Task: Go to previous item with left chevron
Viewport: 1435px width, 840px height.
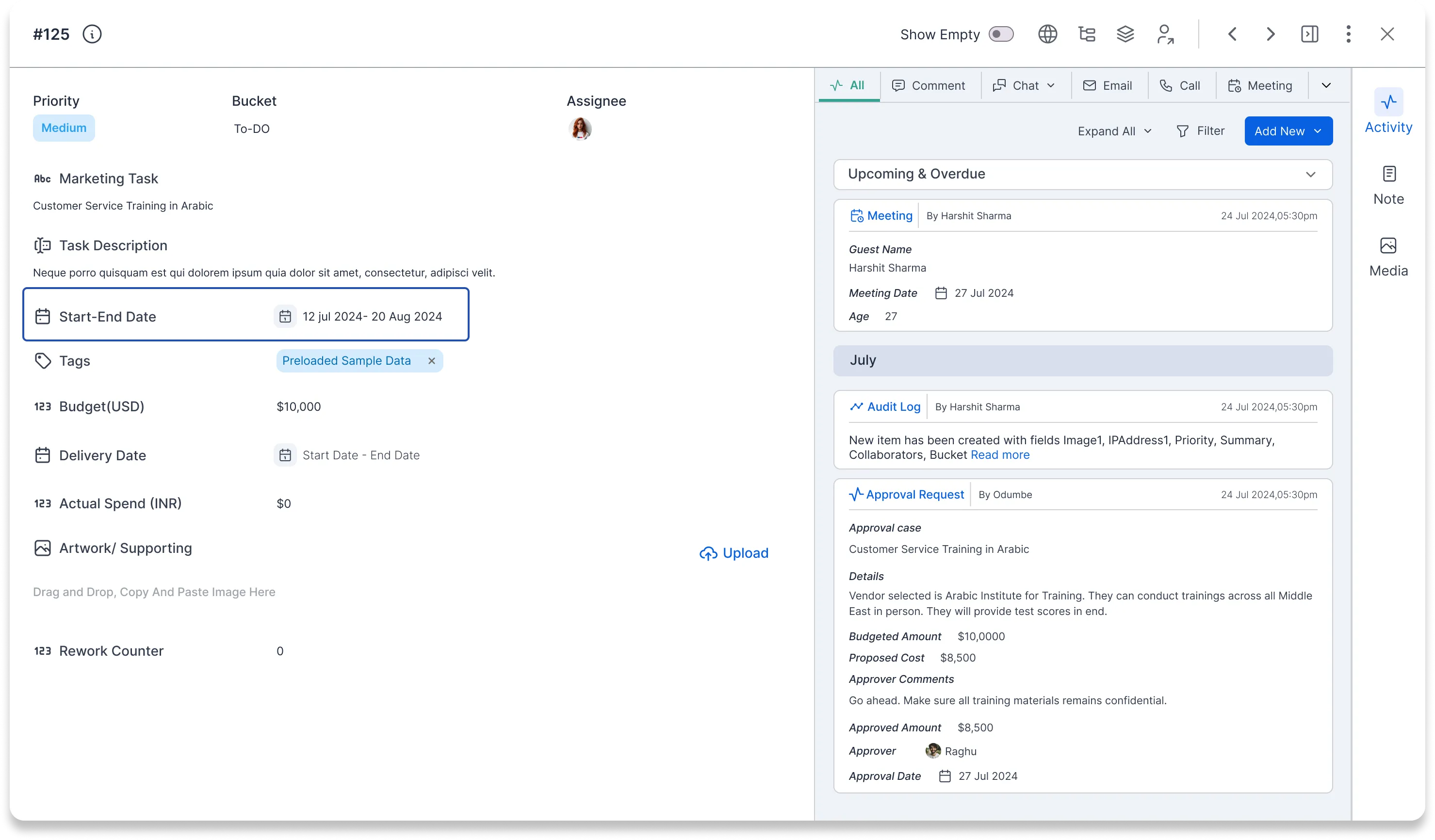Action: click(x=1232, y=34)
